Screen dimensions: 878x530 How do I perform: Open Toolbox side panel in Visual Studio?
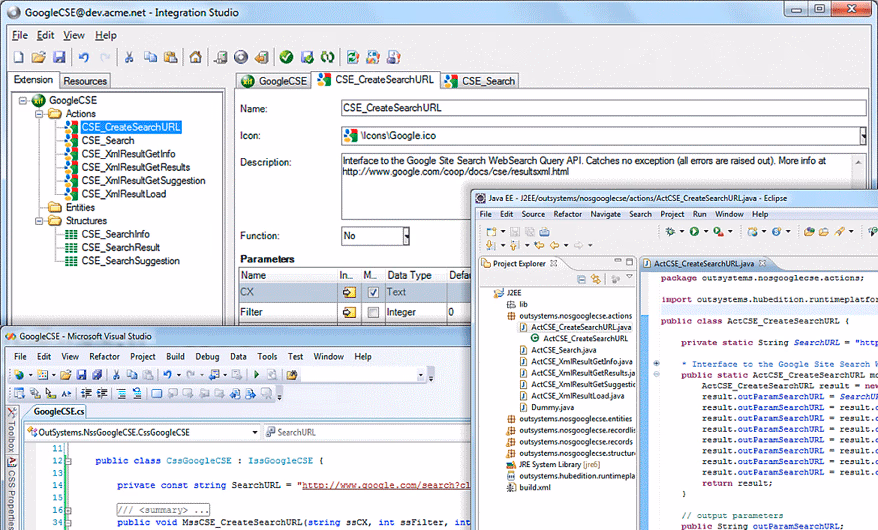click(11, 430)
